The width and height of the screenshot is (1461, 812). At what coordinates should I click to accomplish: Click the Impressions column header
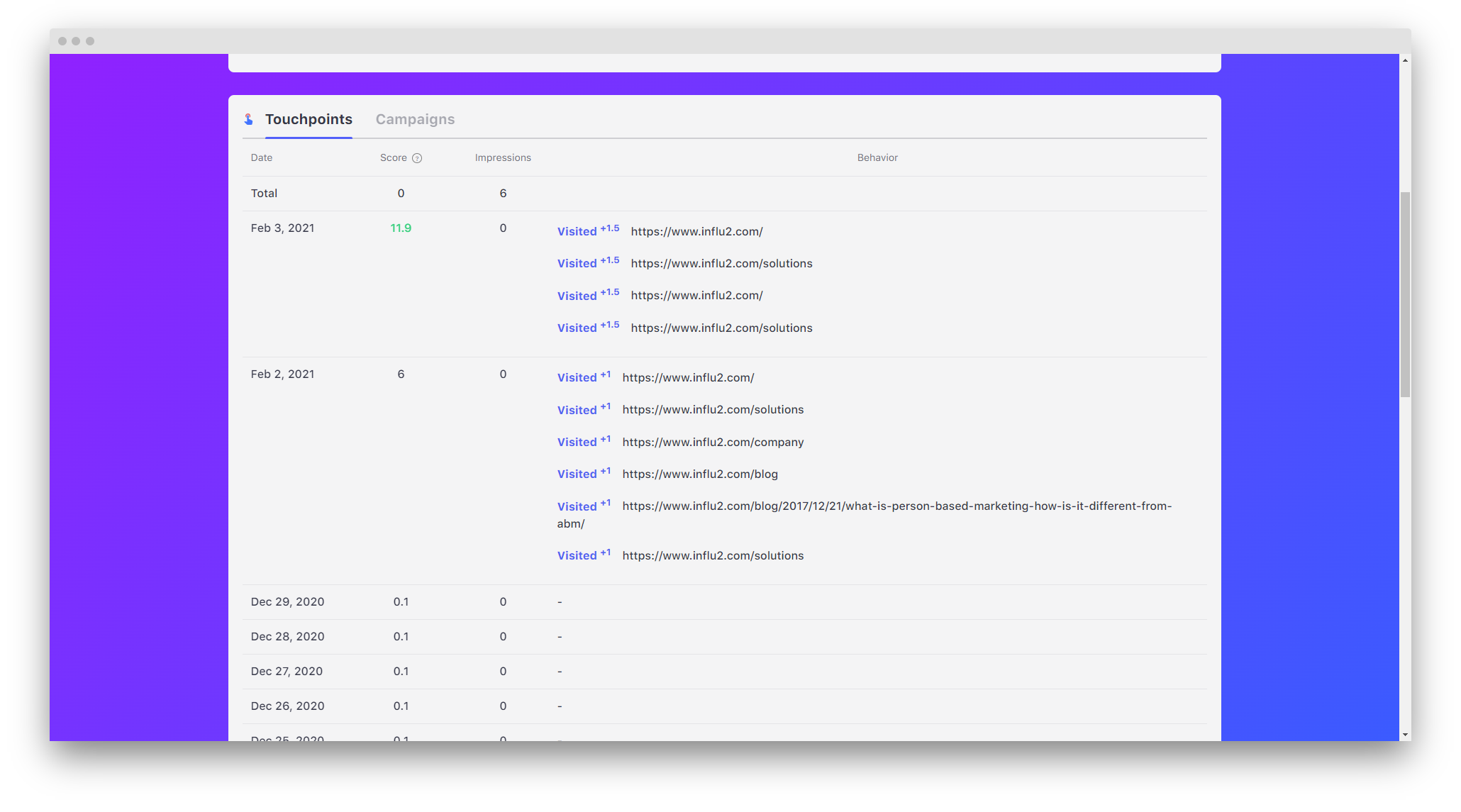503,157
